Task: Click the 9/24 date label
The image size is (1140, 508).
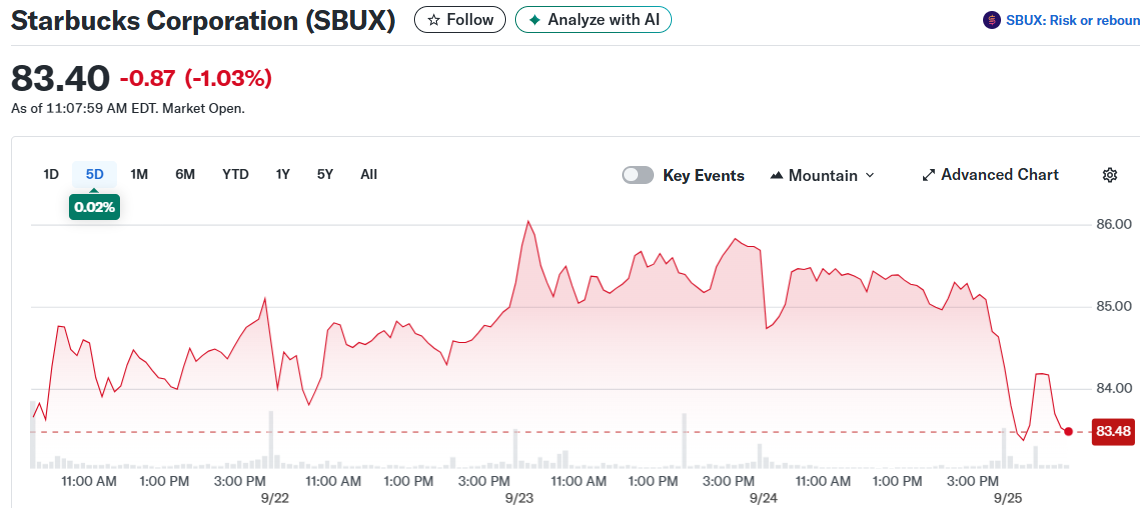Action: coord(763,499)
